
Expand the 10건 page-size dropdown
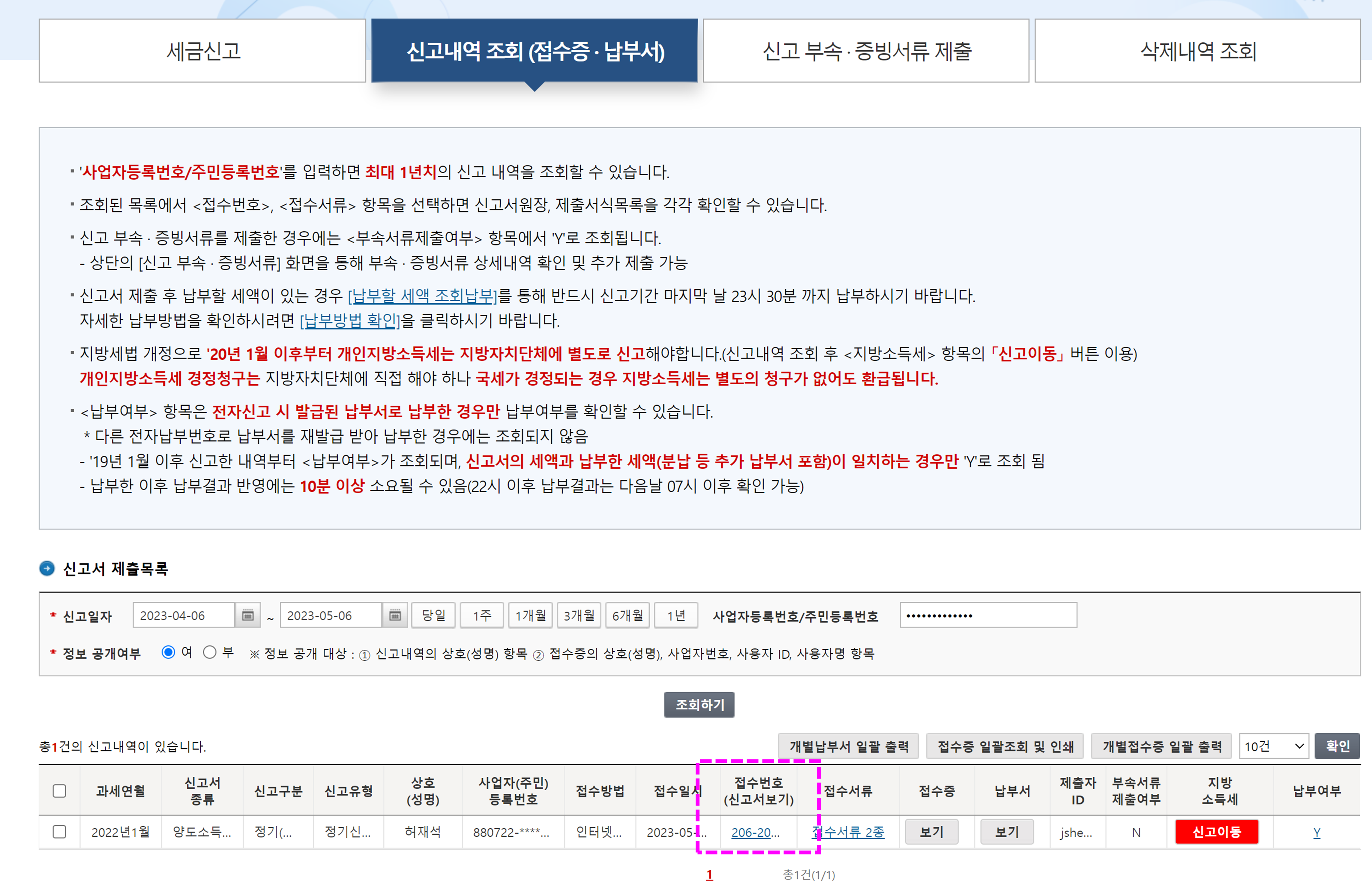(x=1273, y=746)
